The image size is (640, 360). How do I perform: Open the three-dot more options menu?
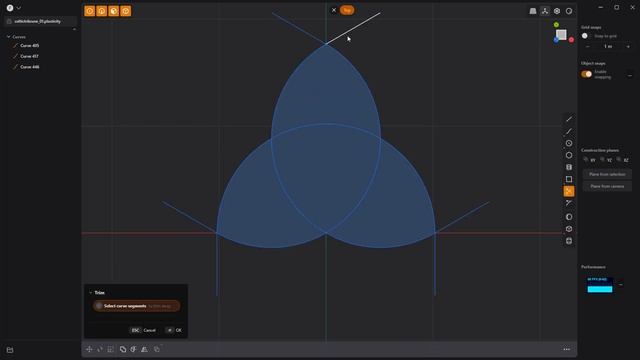(567, 349)
